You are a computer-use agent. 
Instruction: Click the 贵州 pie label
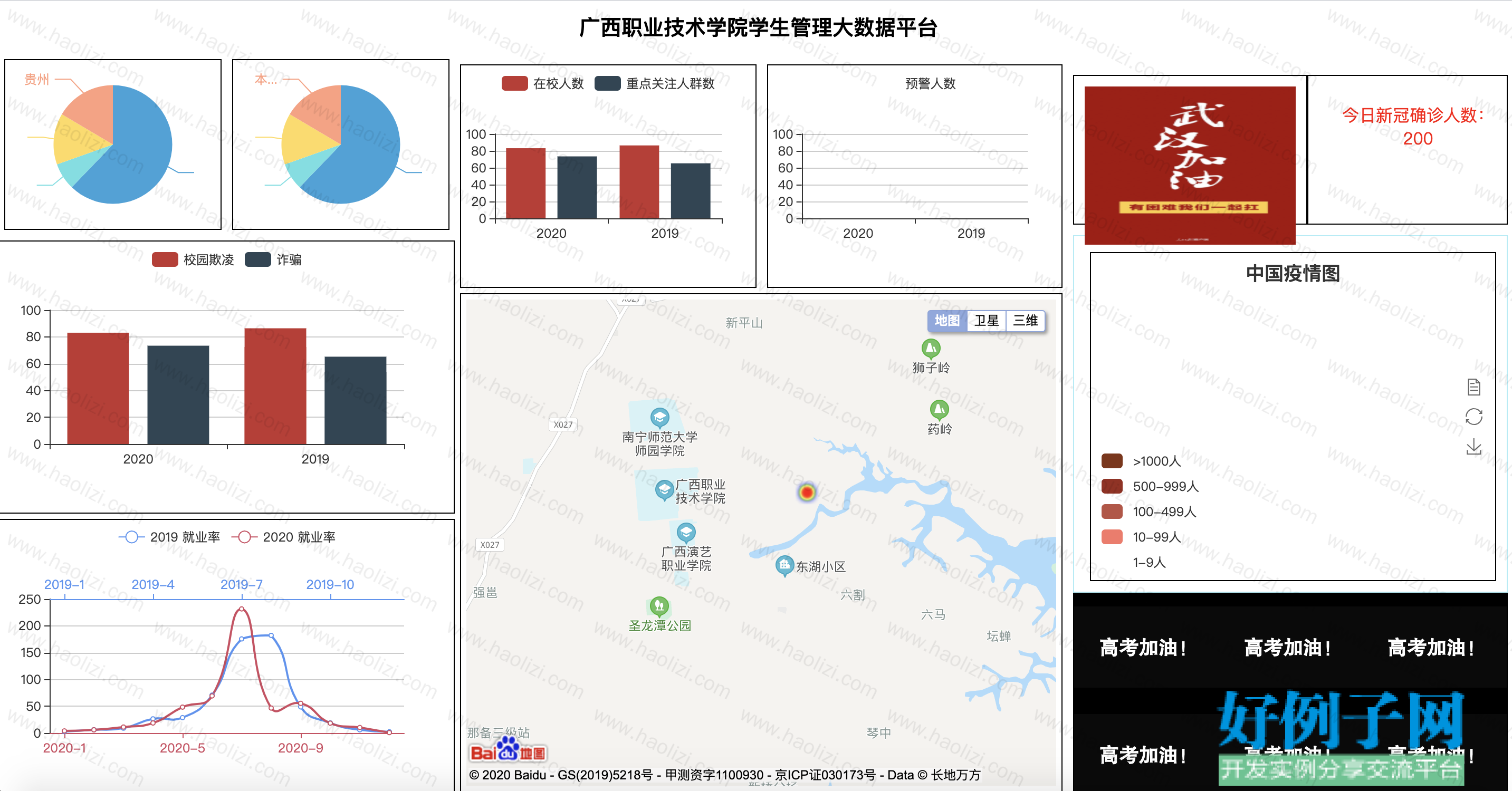click(36, 79)
